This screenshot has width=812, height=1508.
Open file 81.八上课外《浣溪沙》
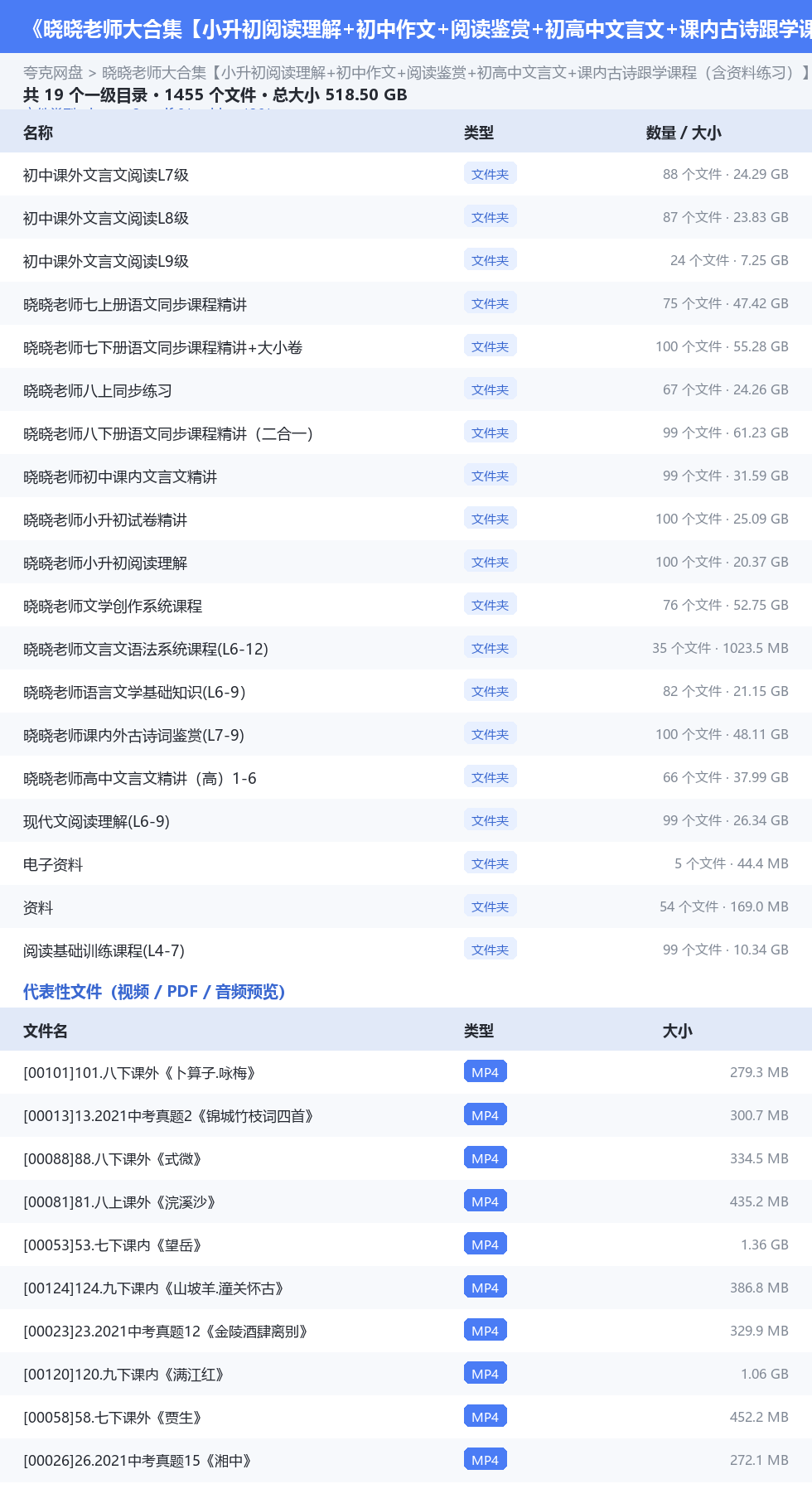[x=121, y=1202]
